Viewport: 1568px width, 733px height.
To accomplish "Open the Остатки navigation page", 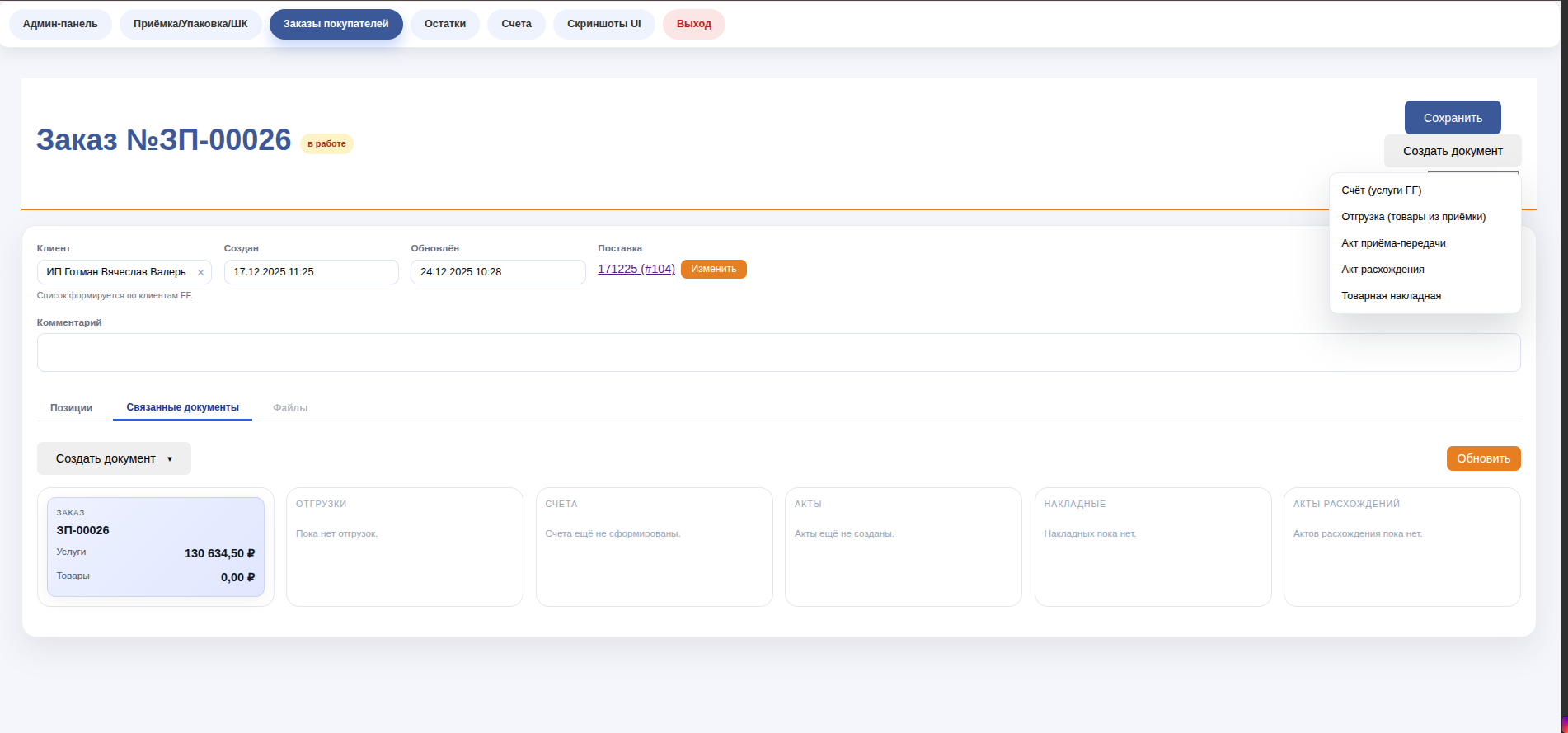I will 445,24.
